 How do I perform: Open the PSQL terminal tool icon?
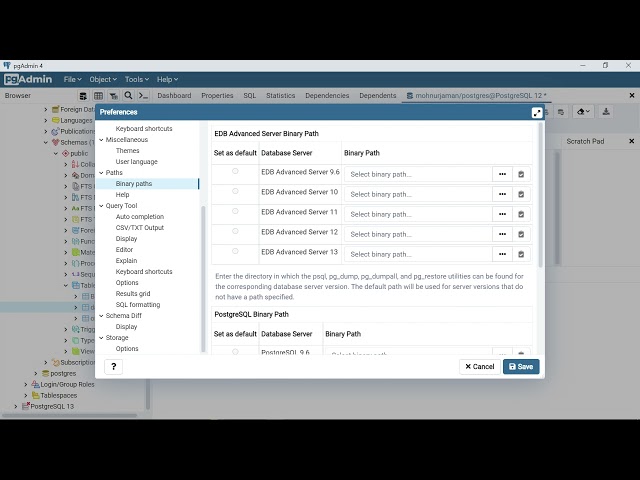[x=143, y=96]
